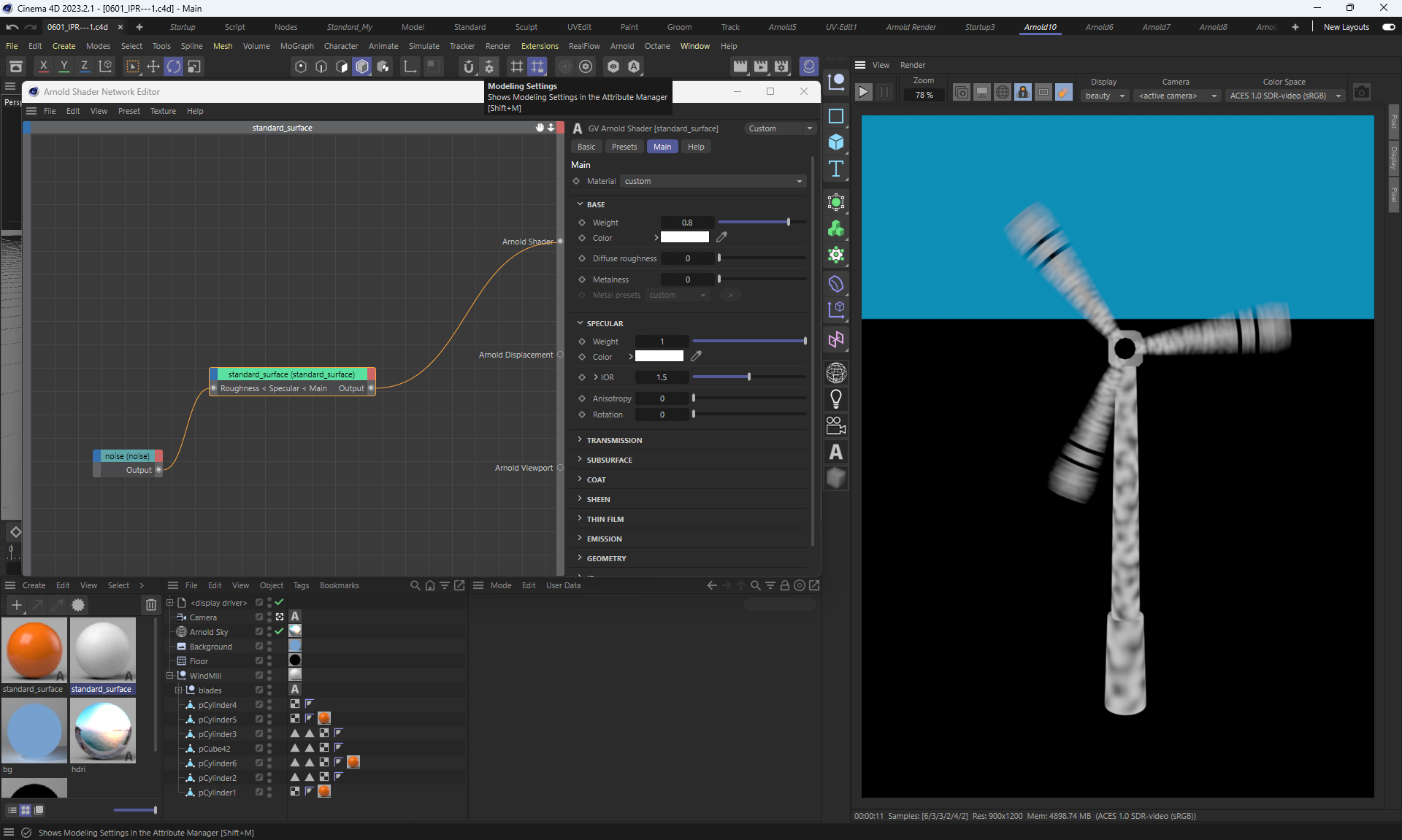Toggle the IPR lock camera icon

pos(1023,93)
